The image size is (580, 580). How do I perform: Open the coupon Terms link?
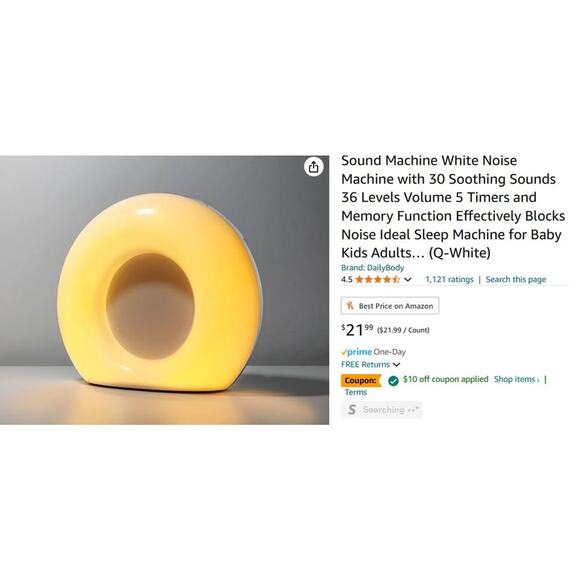(x=356, y=392)
